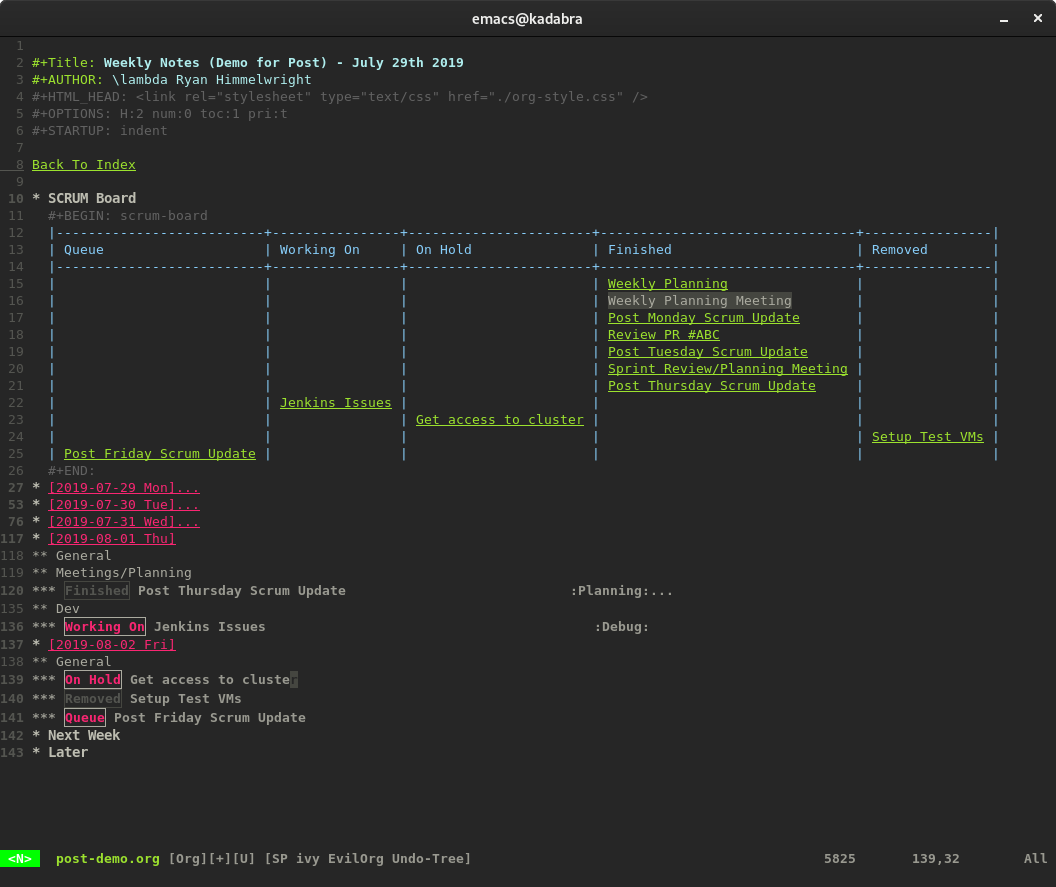Expand the folded 2019-07-31 Wed heading

pos(123,522)
